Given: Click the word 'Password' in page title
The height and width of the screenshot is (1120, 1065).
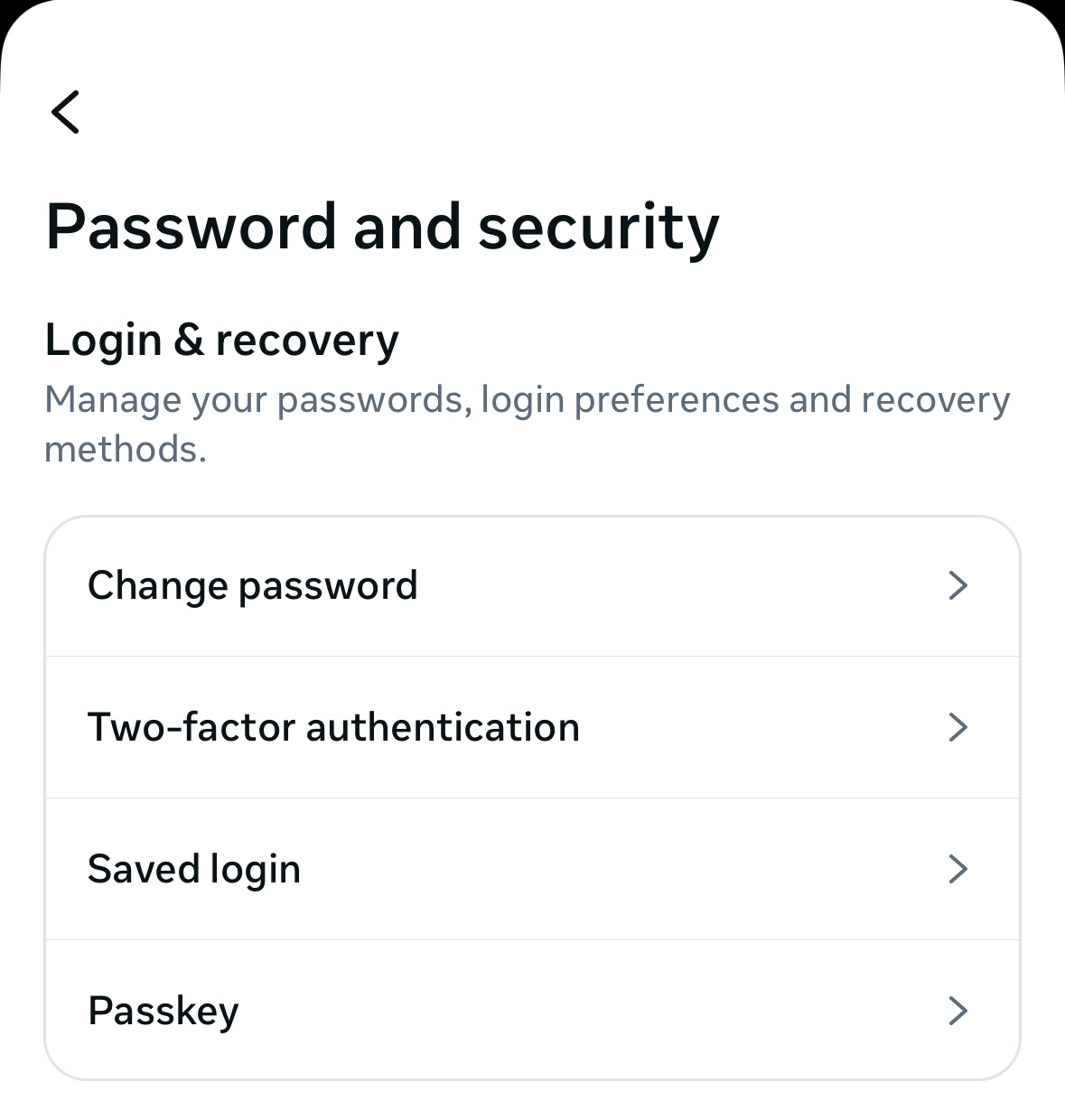Looking at the screenshot, I should tap(192, 226).
